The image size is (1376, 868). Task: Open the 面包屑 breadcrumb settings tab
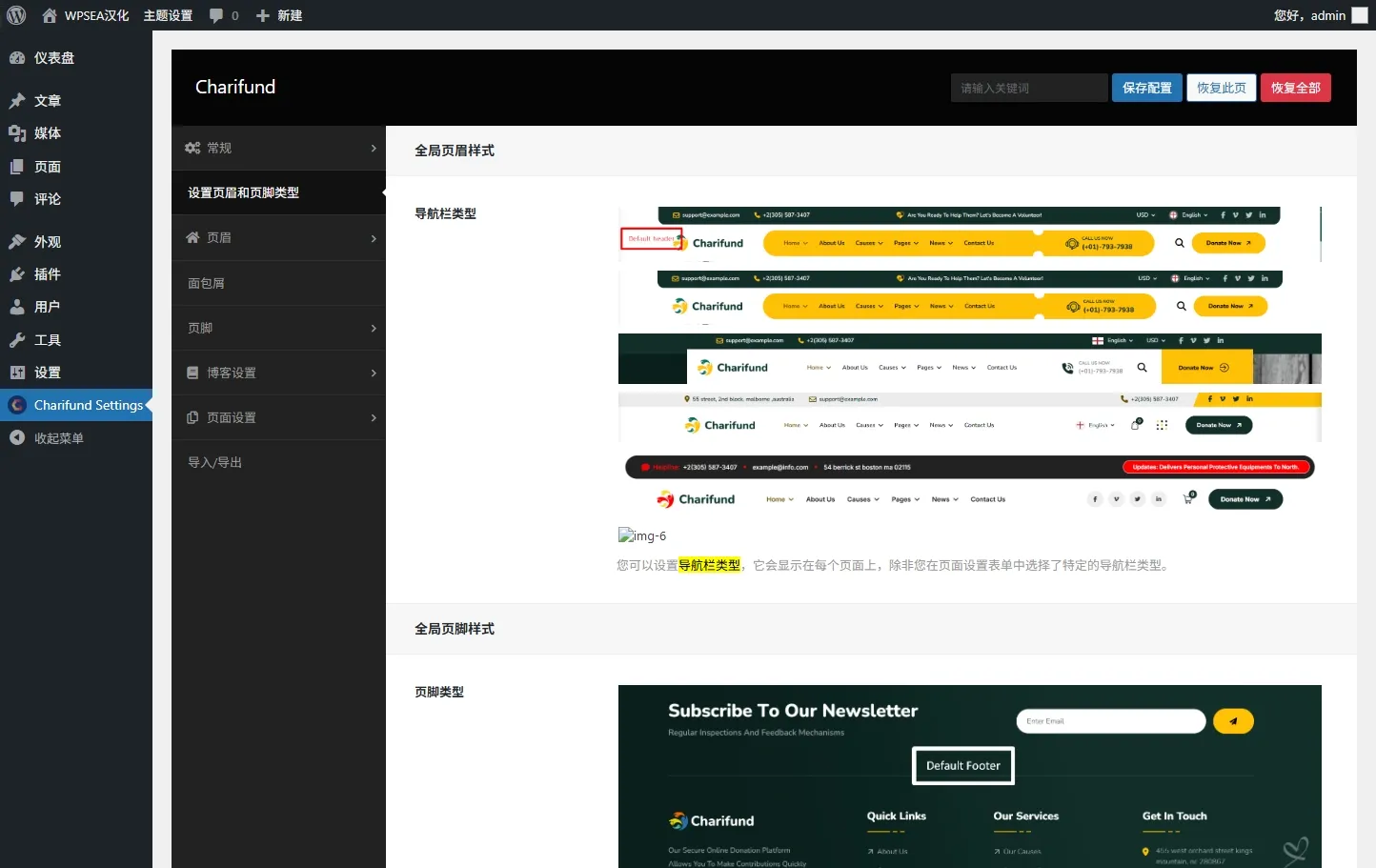point(207,283)
